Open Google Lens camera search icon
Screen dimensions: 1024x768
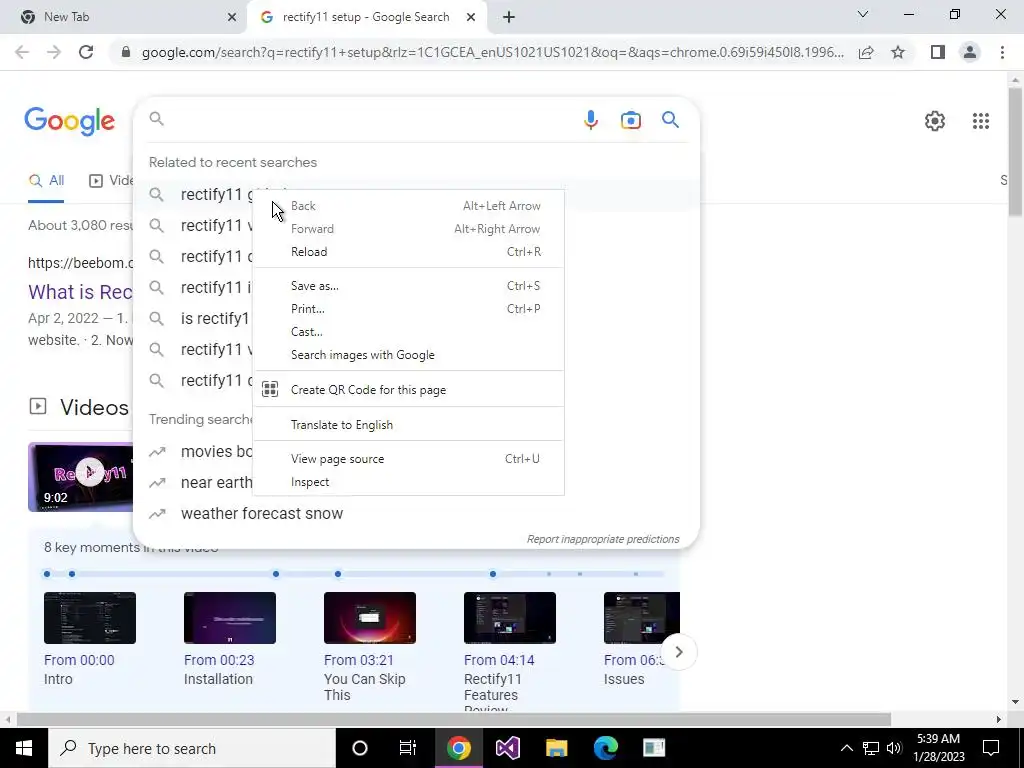[x=630, y=120]
